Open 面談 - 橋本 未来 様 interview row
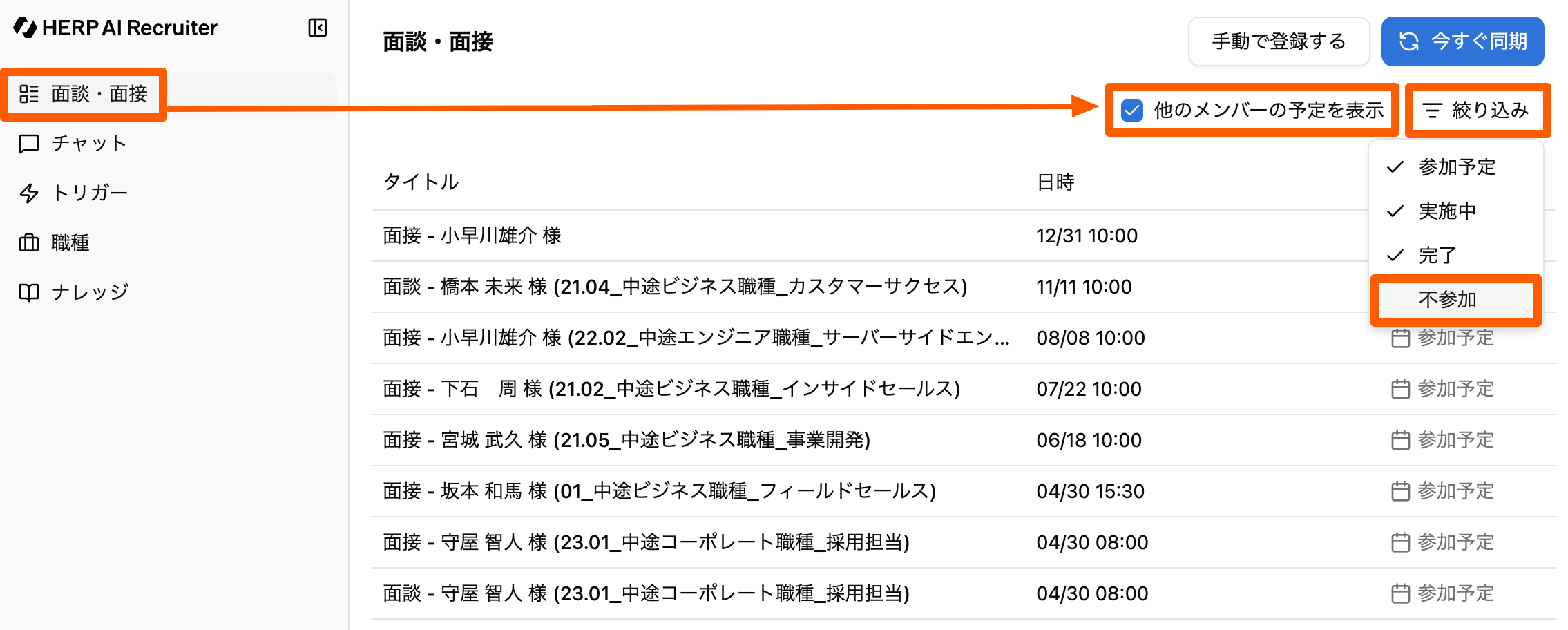The height and width of the screenshot is (630, 1568). point(674,287)
